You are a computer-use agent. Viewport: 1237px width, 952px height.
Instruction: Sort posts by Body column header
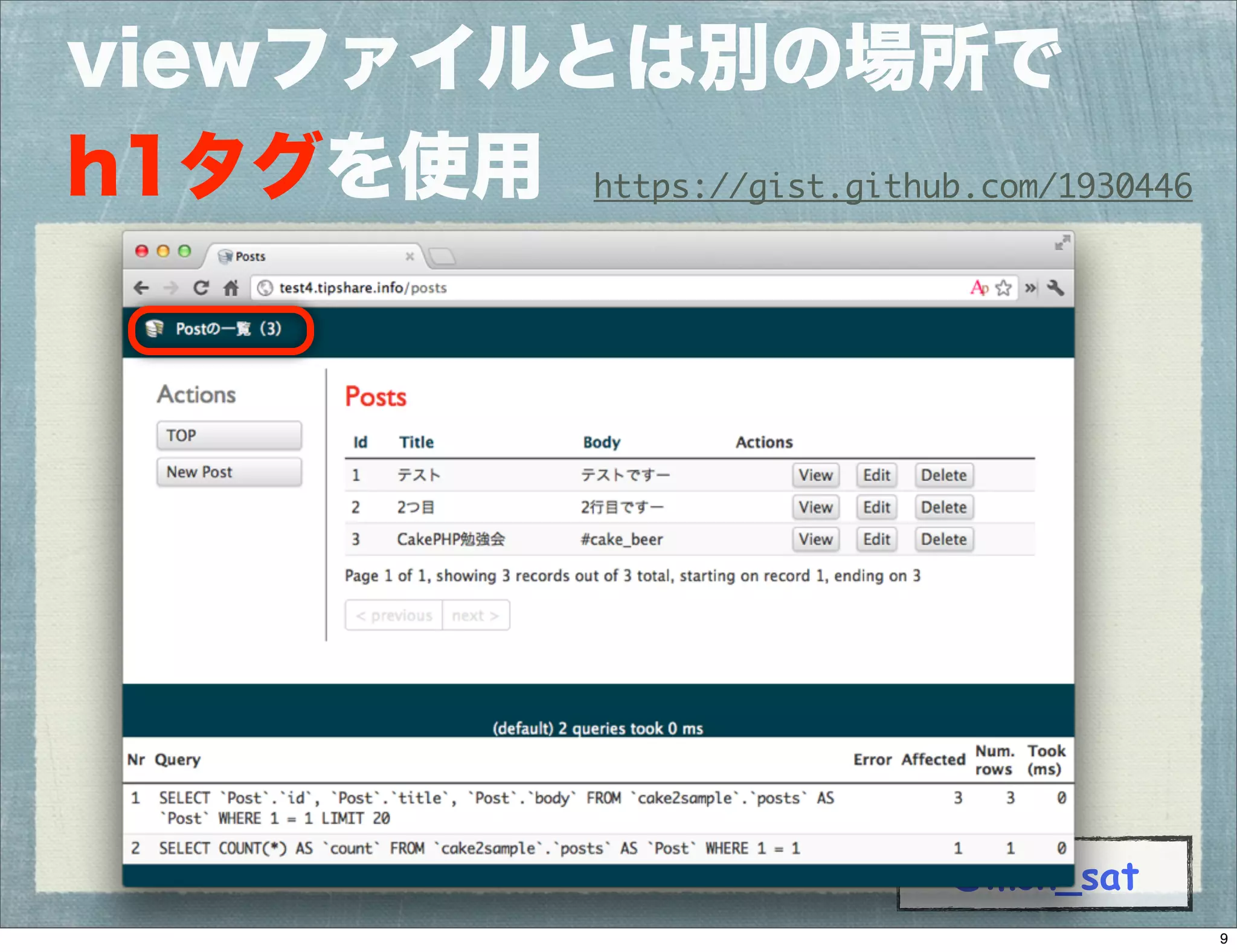tap(602, 442)
